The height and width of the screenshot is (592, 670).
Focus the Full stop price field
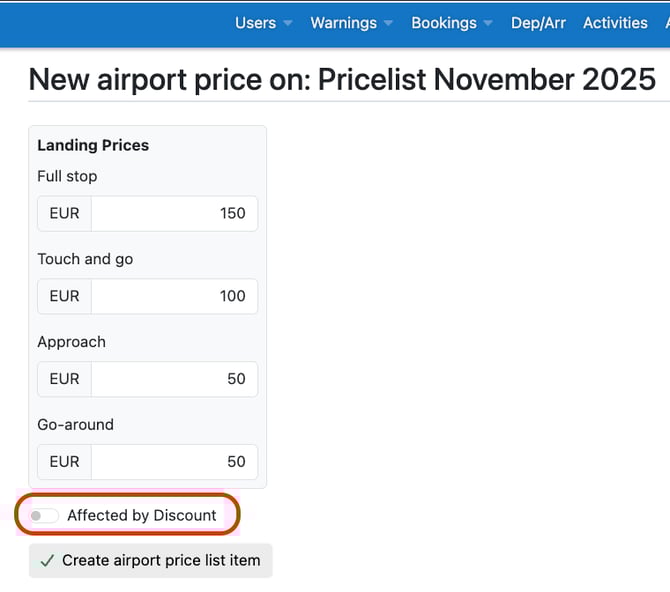point(174,213)
